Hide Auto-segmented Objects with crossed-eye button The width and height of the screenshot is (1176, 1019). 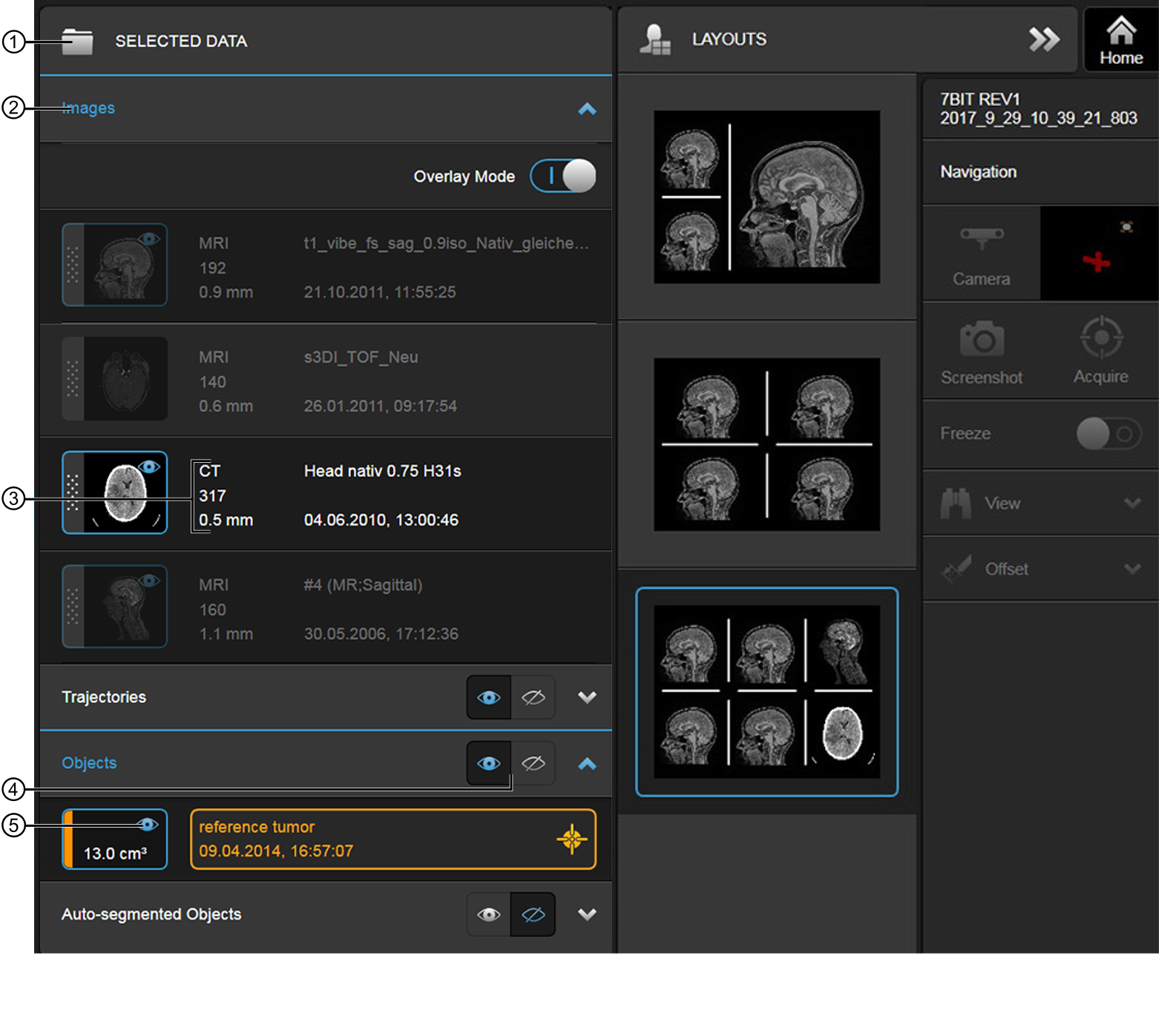pyautogui.click(x=533, y=914)
